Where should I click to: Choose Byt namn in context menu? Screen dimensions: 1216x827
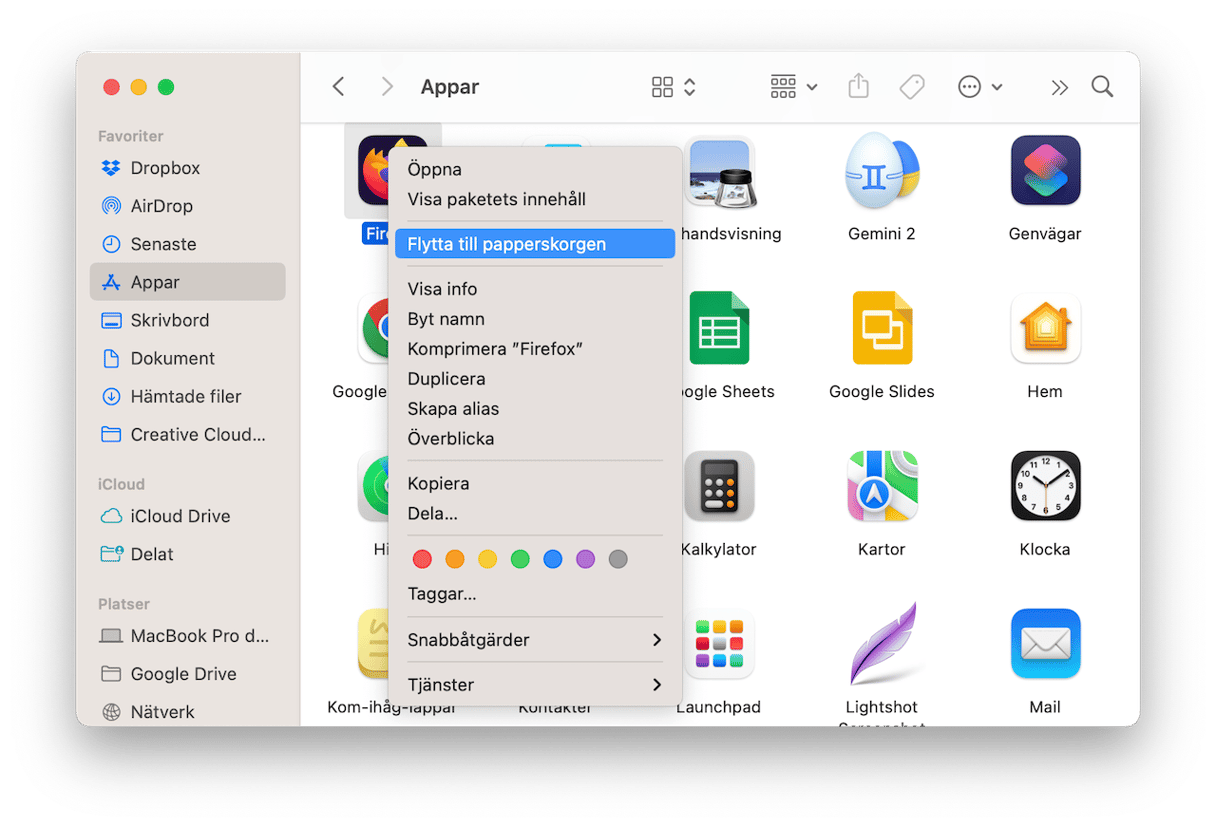(x=535, y=319)
